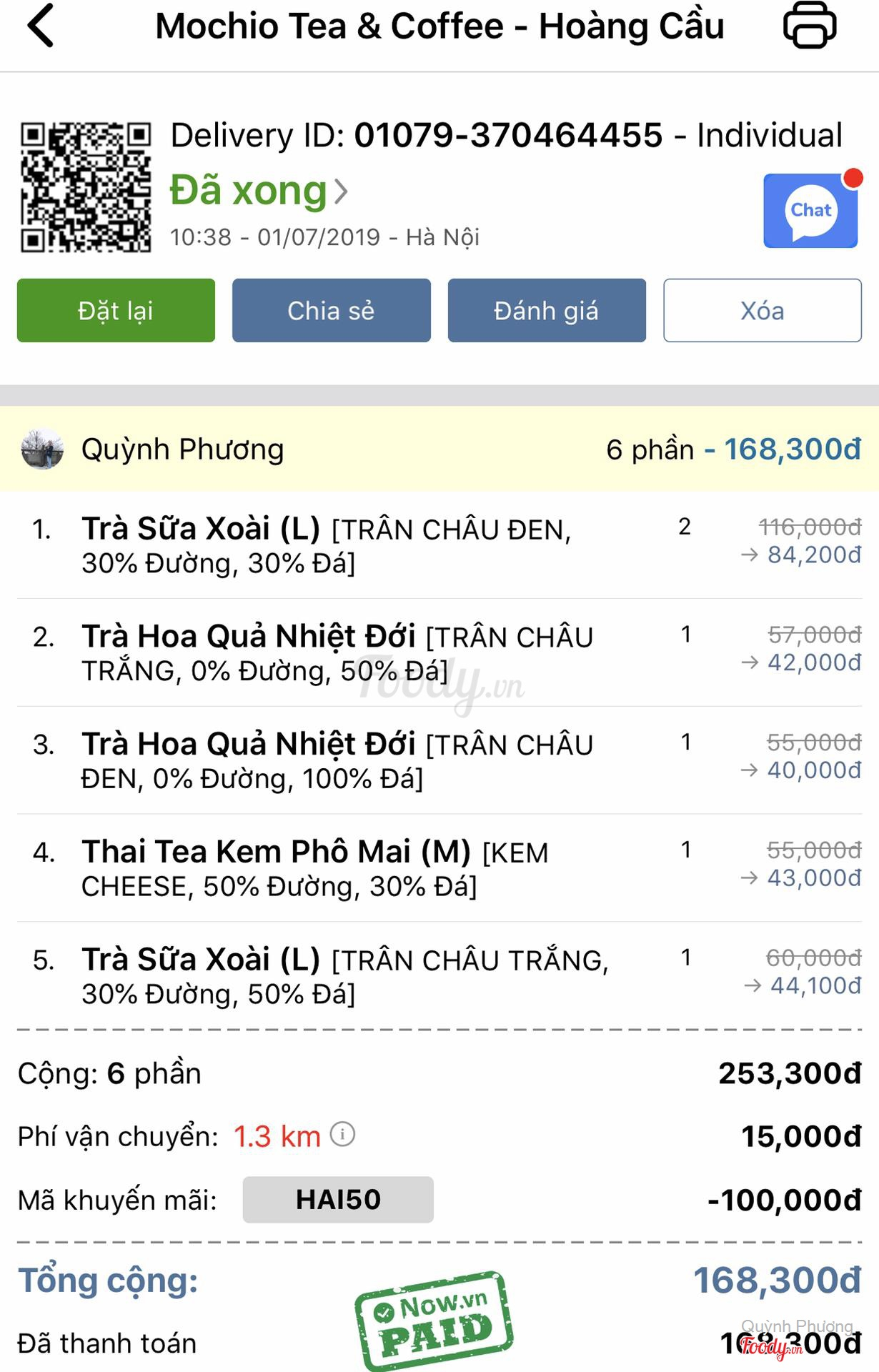879x1372 pixels.
Task: Tap the back arrow icon
Action: click(x=41, y=26)
